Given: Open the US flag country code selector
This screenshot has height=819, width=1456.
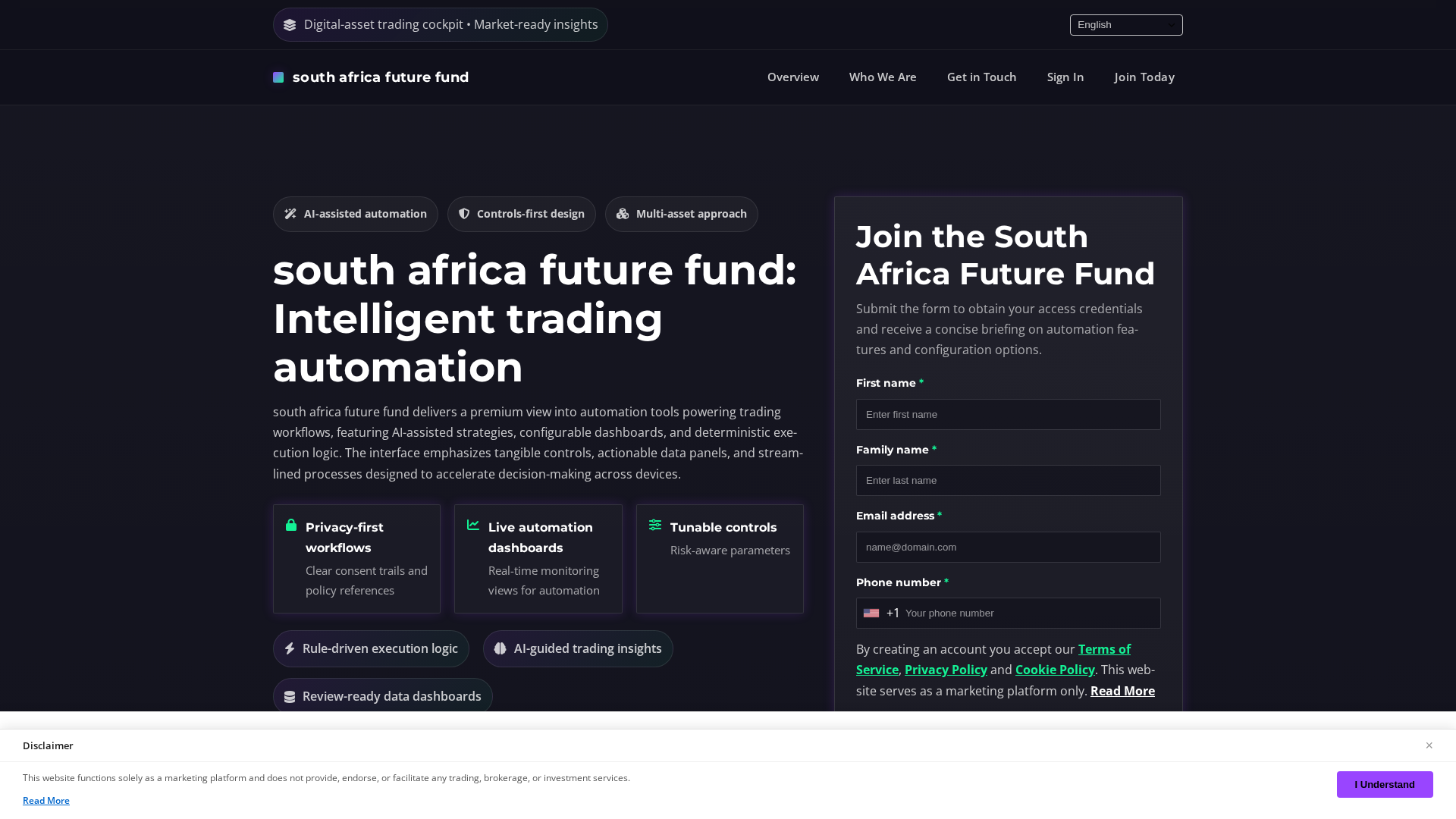Looking at the screenshot, I should [x=881, y=613].
